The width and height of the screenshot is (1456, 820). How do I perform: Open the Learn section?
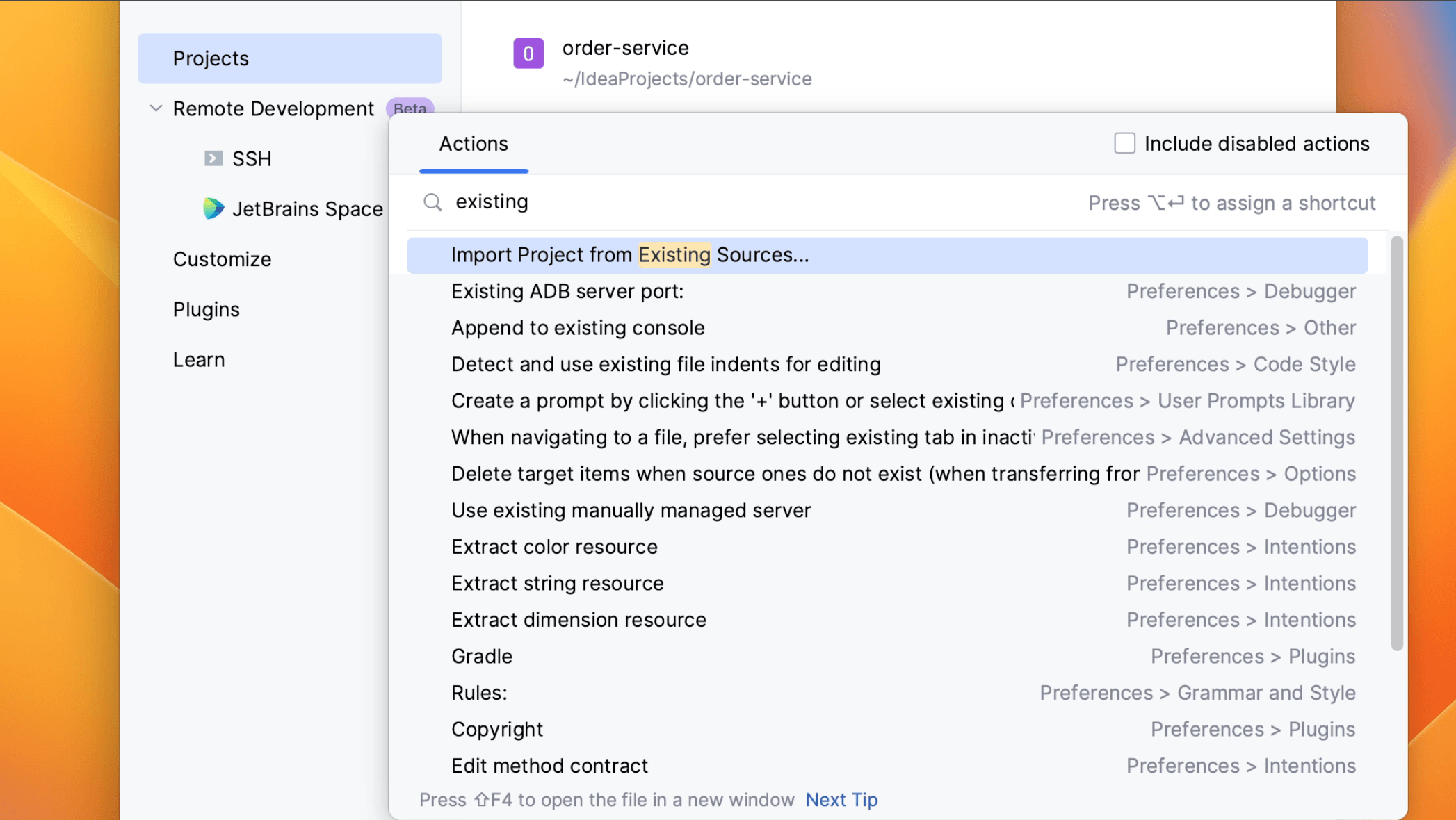tap(199, 359)
